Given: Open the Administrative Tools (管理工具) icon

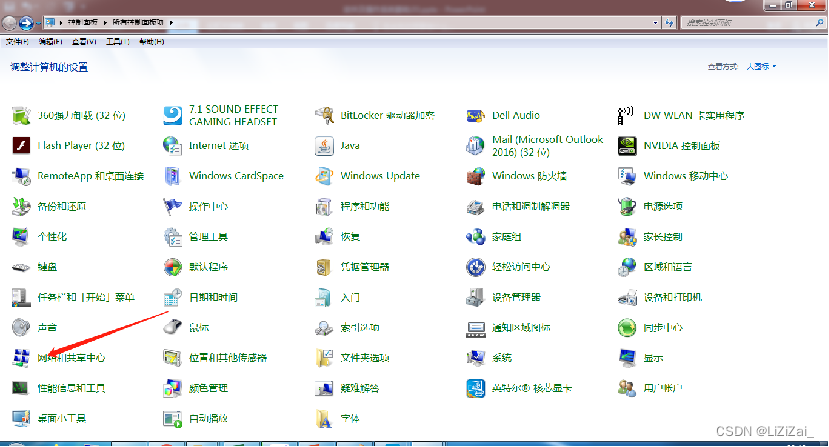Looking at the screenshot, I should pyautogui.click(x=172, y=236).
